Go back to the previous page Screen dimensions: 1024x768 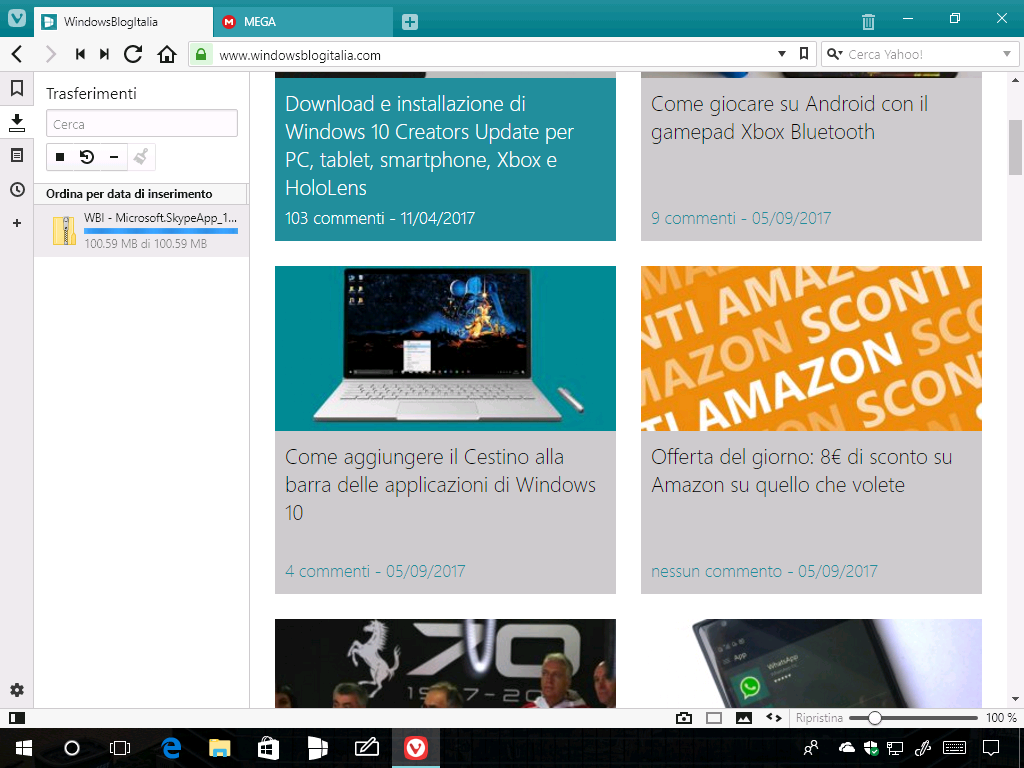coord(18,54)
